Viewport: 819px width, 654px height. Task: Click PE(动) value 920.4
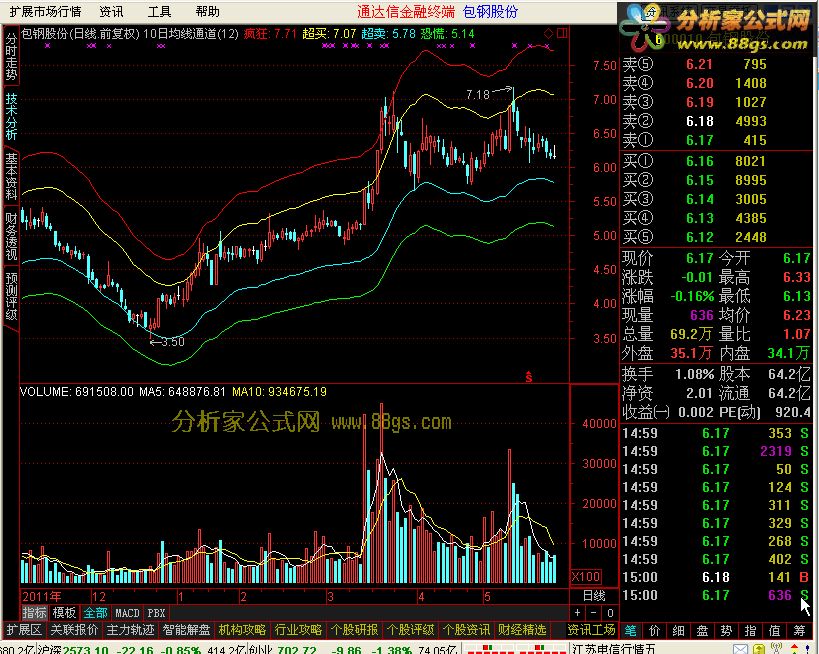(x=793, y=412)
